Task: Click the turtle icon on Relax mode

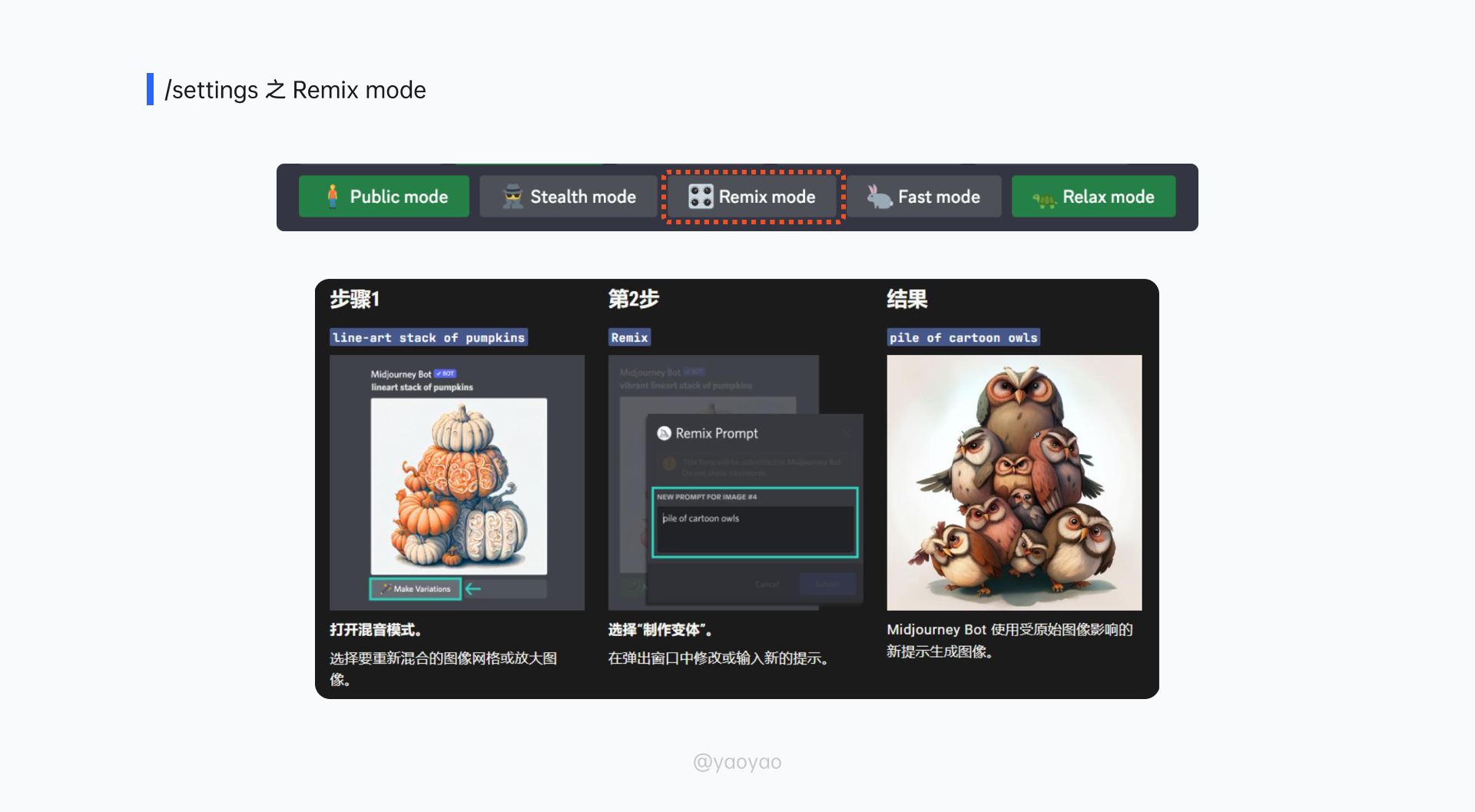Action: (1044, 199)
